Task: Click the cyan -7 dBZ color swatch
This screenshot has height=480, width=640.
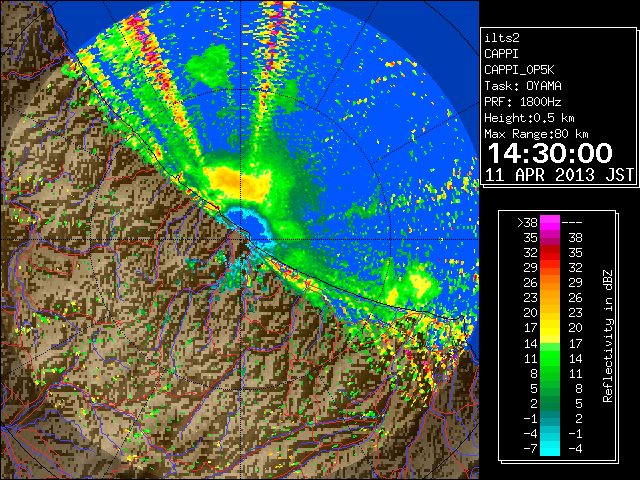Action: pyautogui.click(x=550, y=448)
